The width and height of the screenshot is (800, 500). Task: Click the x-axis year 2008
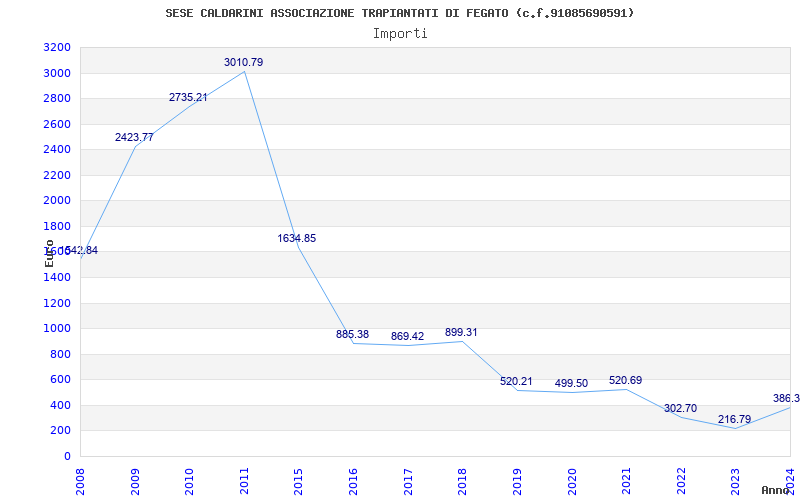coord(80,481)
